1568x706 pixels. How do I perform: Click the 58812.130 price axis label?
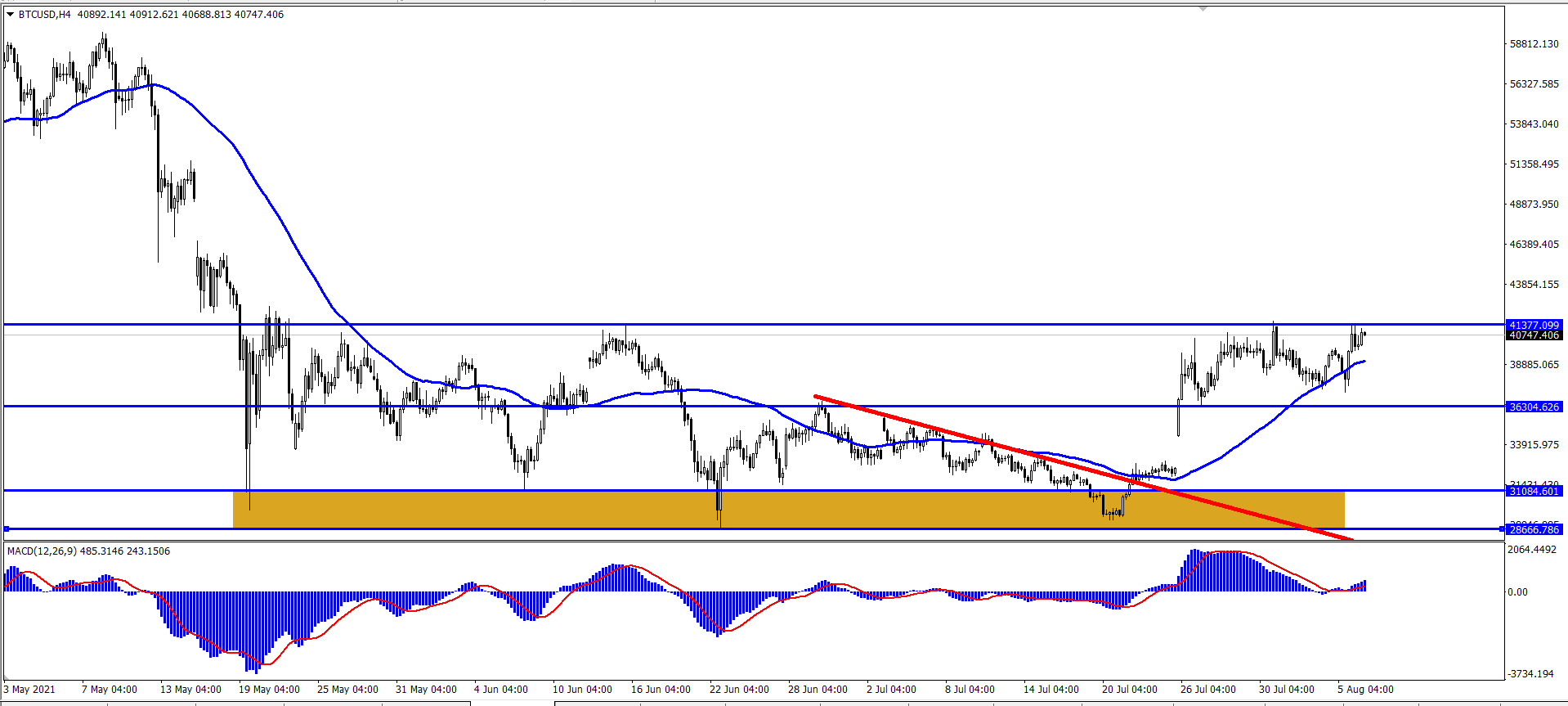coord(1534,44)
